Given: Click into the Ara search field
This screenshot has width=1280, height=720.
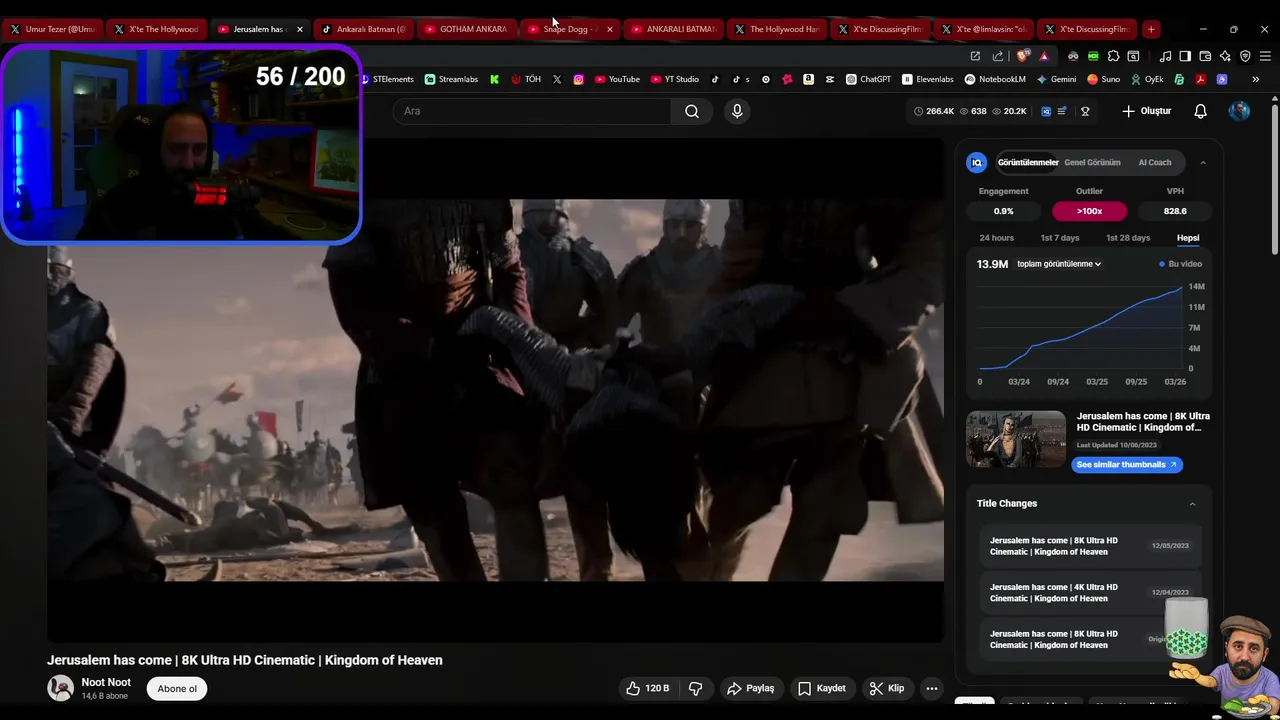Looking at the screenshot, I should [x=533, y=111].
